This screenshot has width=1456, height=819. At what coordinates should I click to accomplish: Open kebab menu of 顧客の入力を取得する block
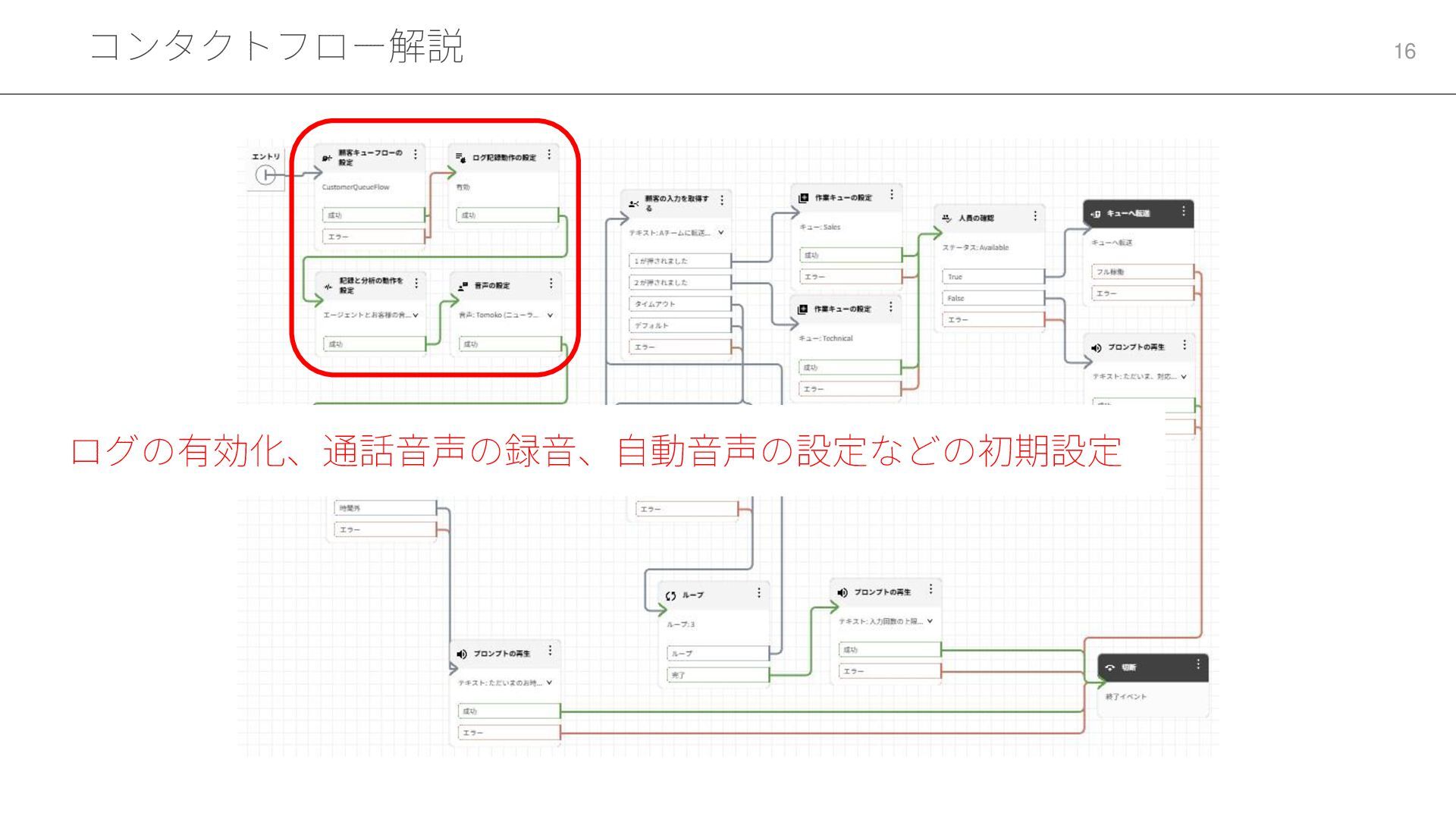pyautogui.click(x=722, y=200)
